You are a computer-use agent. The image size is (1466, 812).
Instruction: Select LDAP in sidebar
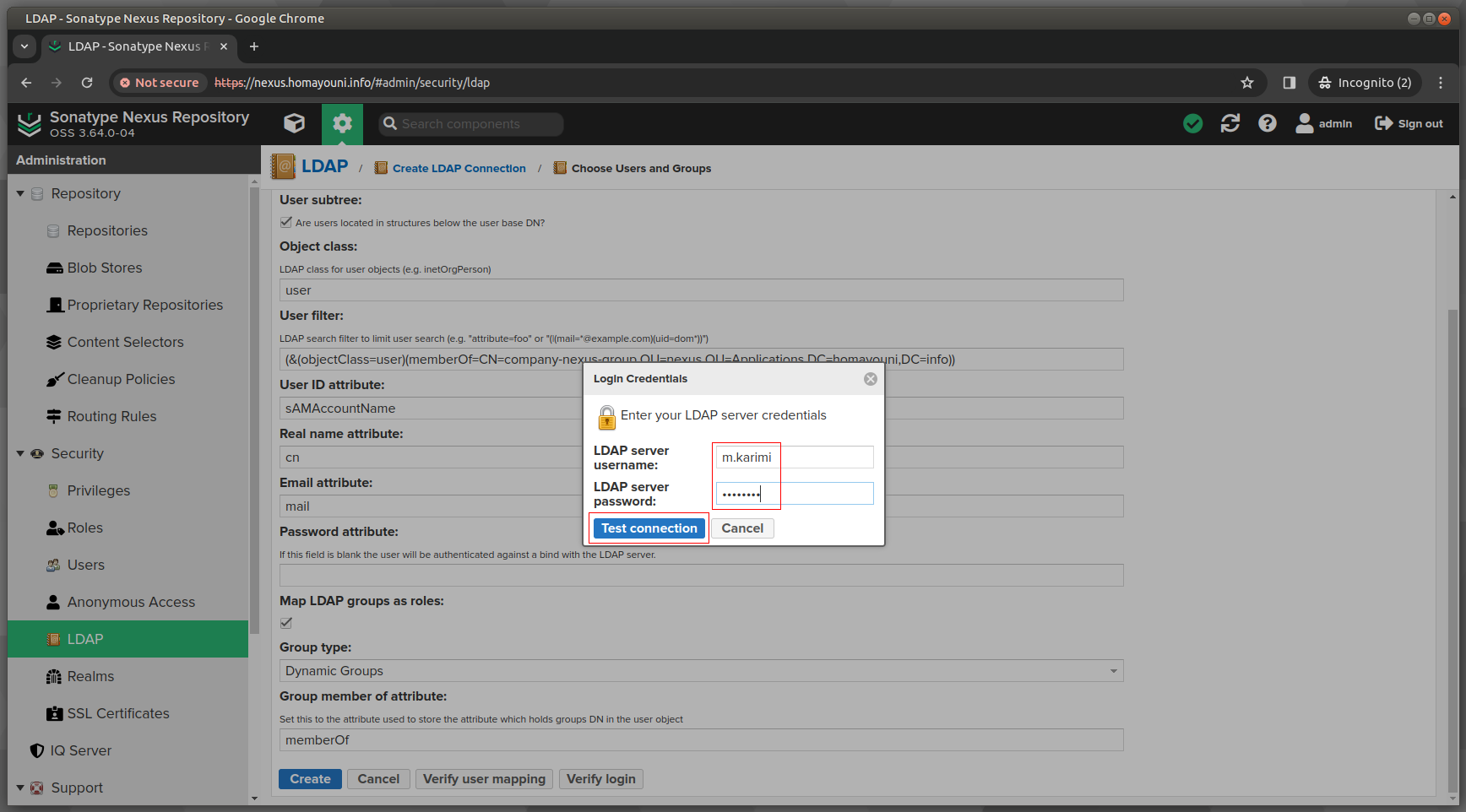(128, 639)
